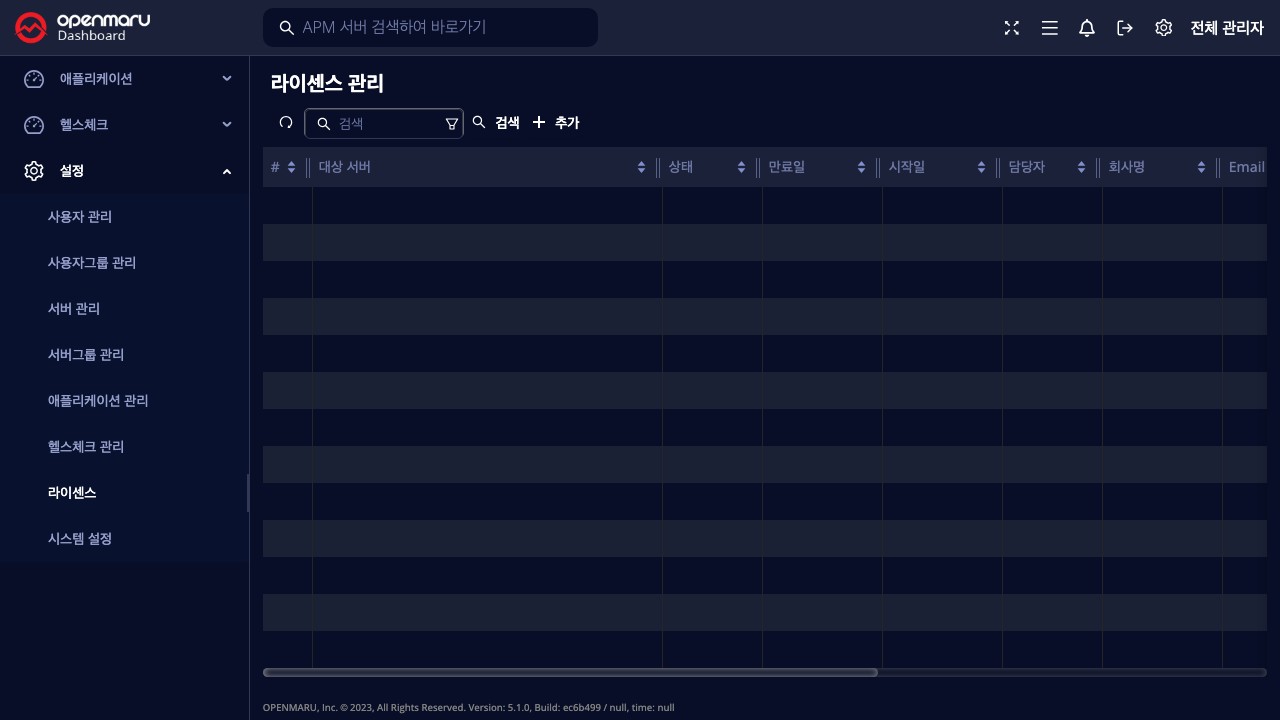The image size is (1280, 720).
Task: Click the 추가 button to add license
Action: tap(556, 122)
